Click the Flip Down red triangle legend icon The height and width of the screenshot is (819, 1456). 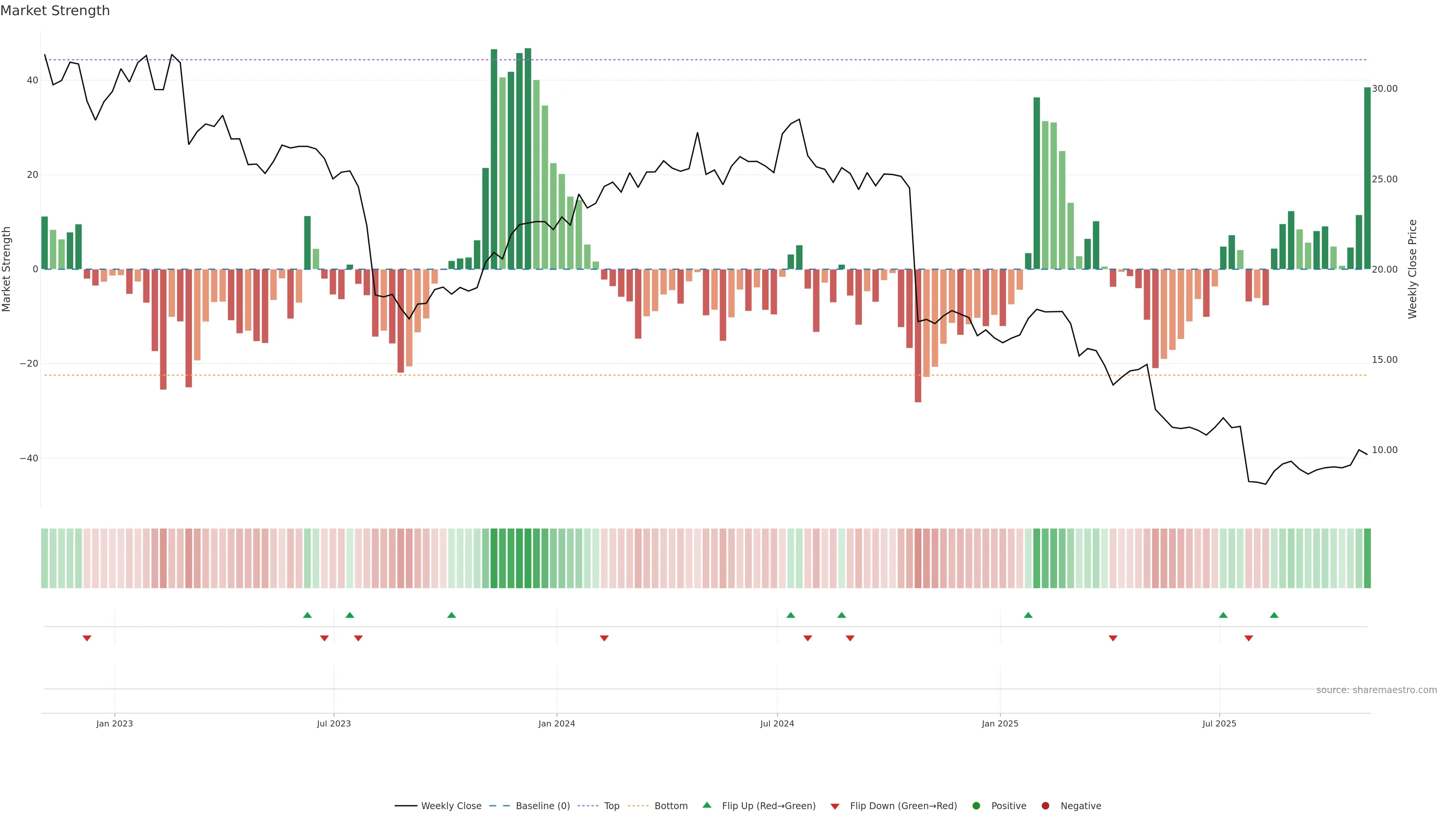pos(835,806)
